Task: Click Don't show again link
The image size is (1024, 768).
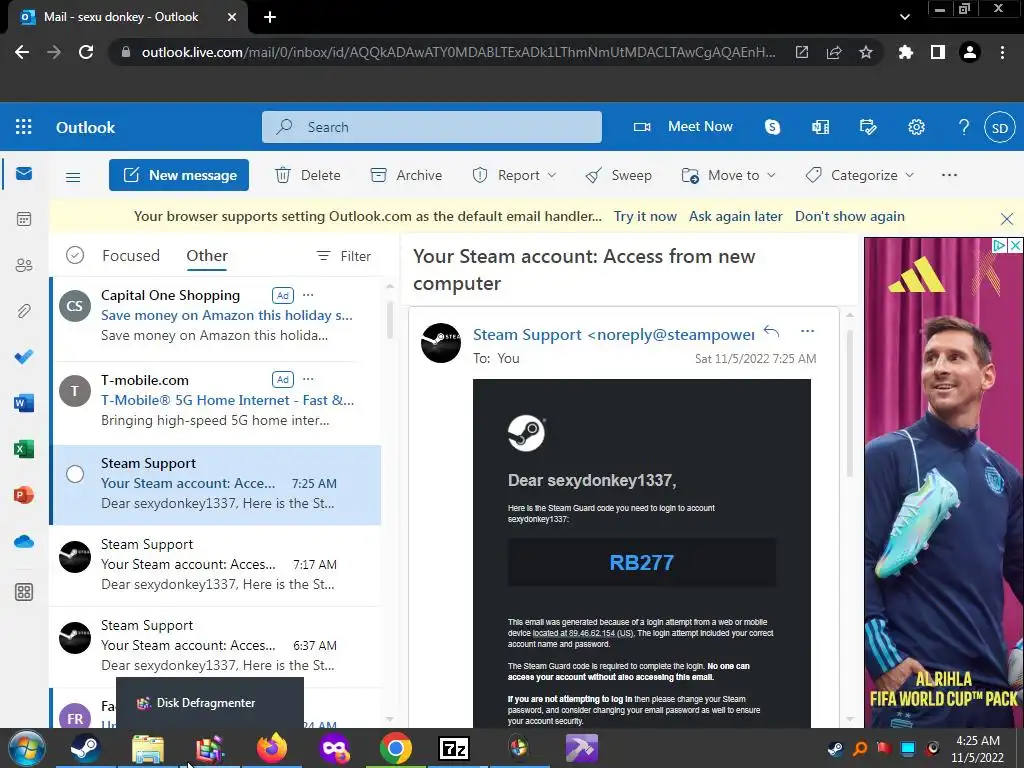Action: 850,216
